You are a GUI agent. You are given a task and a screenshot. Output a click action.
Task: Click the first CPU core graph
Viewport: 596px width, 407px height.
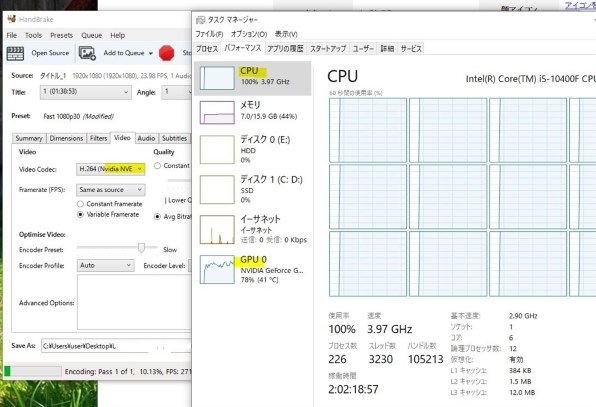click(x=368, y=130)
